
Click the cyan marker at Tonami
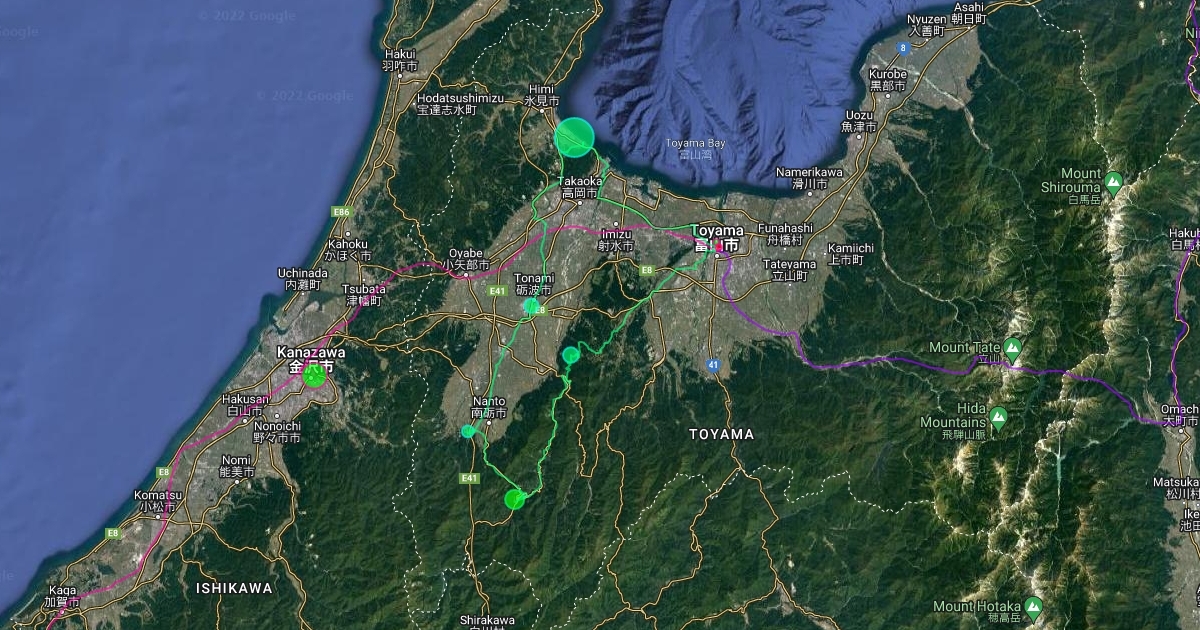(x=531, y=306)
